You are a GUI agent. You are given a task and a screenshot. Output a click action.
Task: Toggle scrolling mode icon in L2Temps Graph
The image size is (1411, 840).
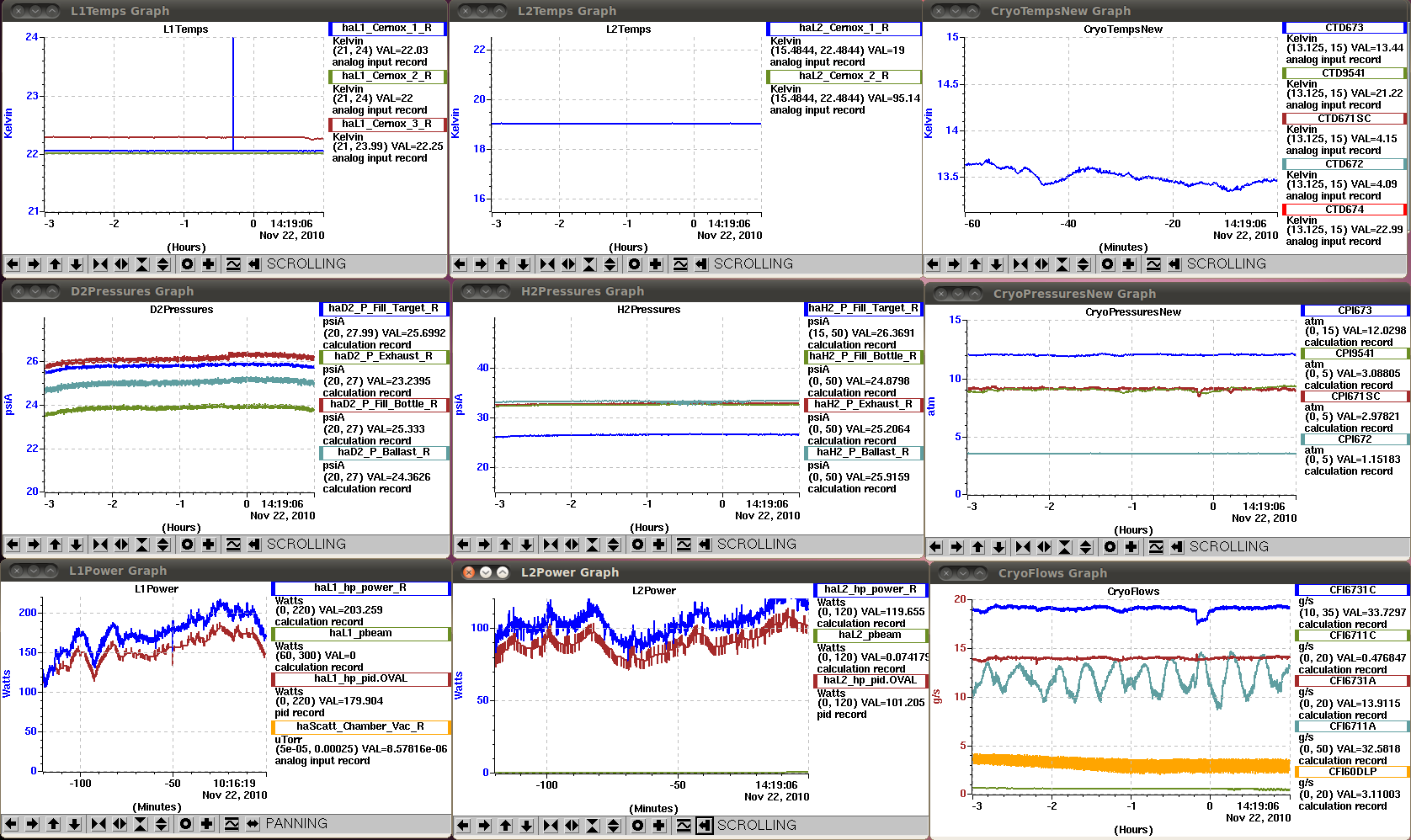[701, 264]
